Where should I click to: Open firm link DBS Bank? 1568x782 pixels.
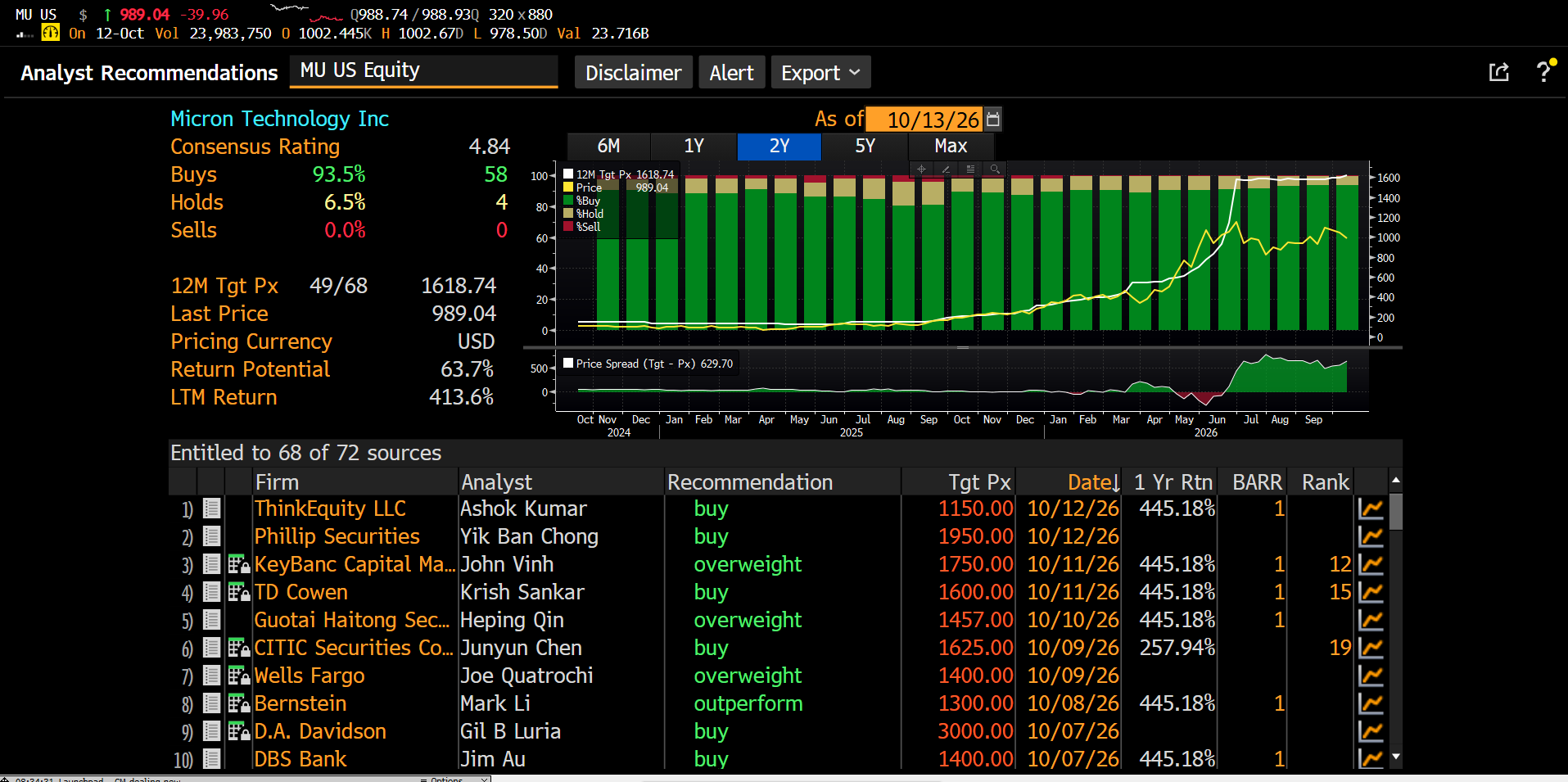click(x=300, y=759)
